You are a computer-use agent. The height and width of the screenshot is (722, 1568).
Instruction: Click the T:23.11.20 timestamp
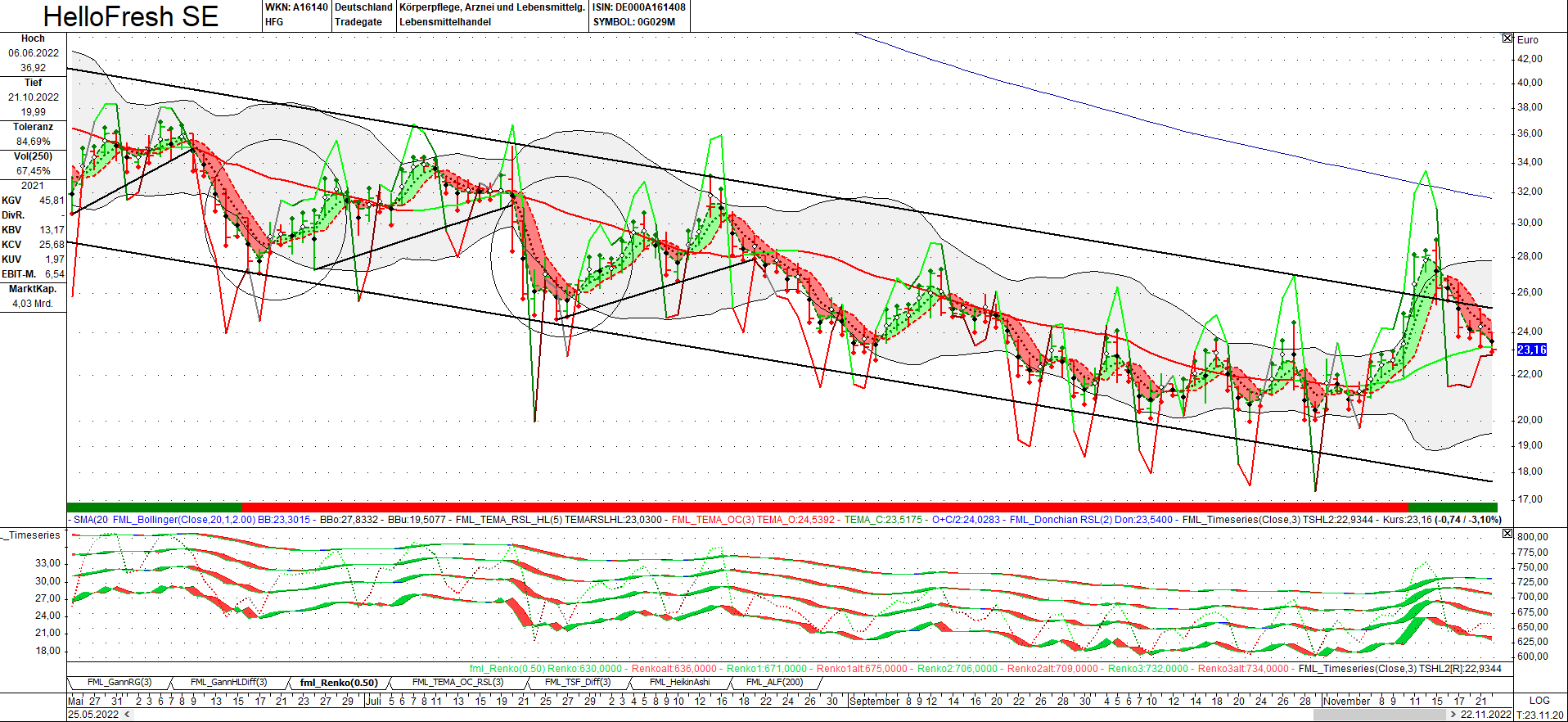pyautogui.click(x=1540, y=715)
